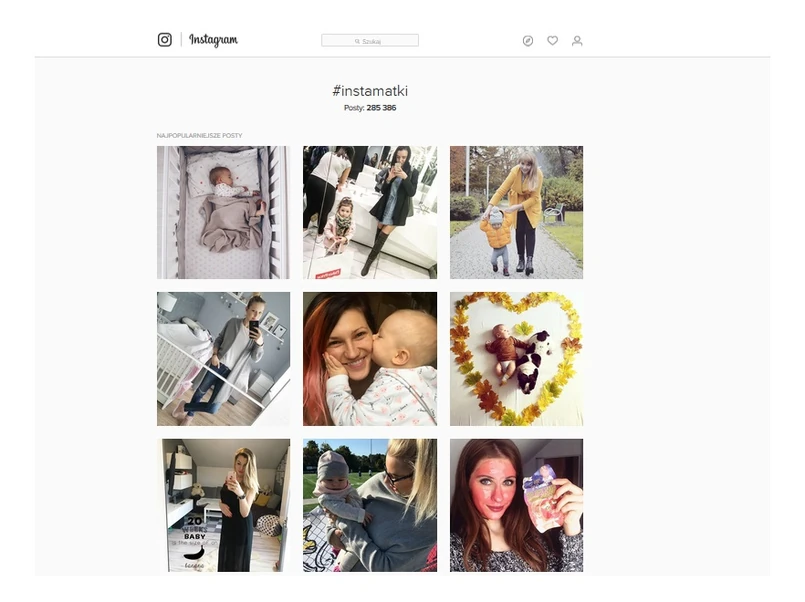Image resolution: width=805 pixels, height=602 pixels.
Task: Click the Instagram camera logo icon
Action: tap(164, 40)
